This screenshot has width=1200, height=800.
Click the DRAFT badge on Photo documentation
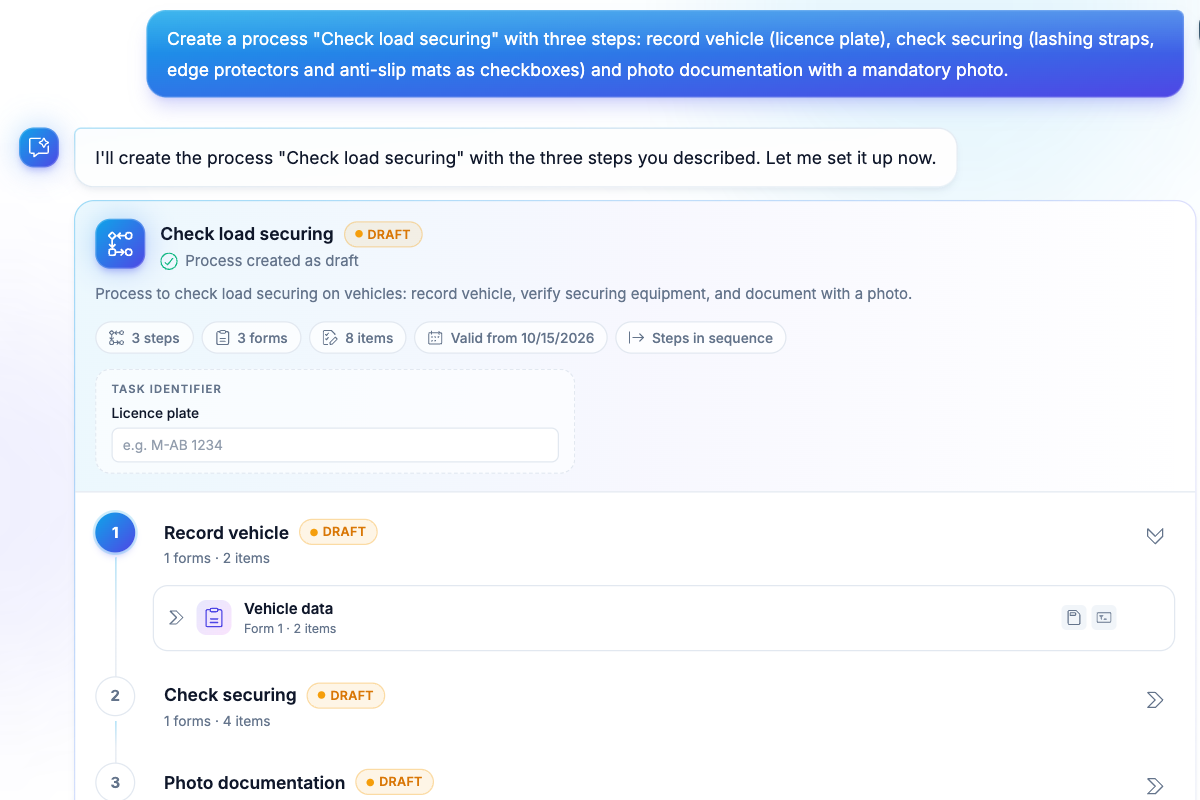394,782
